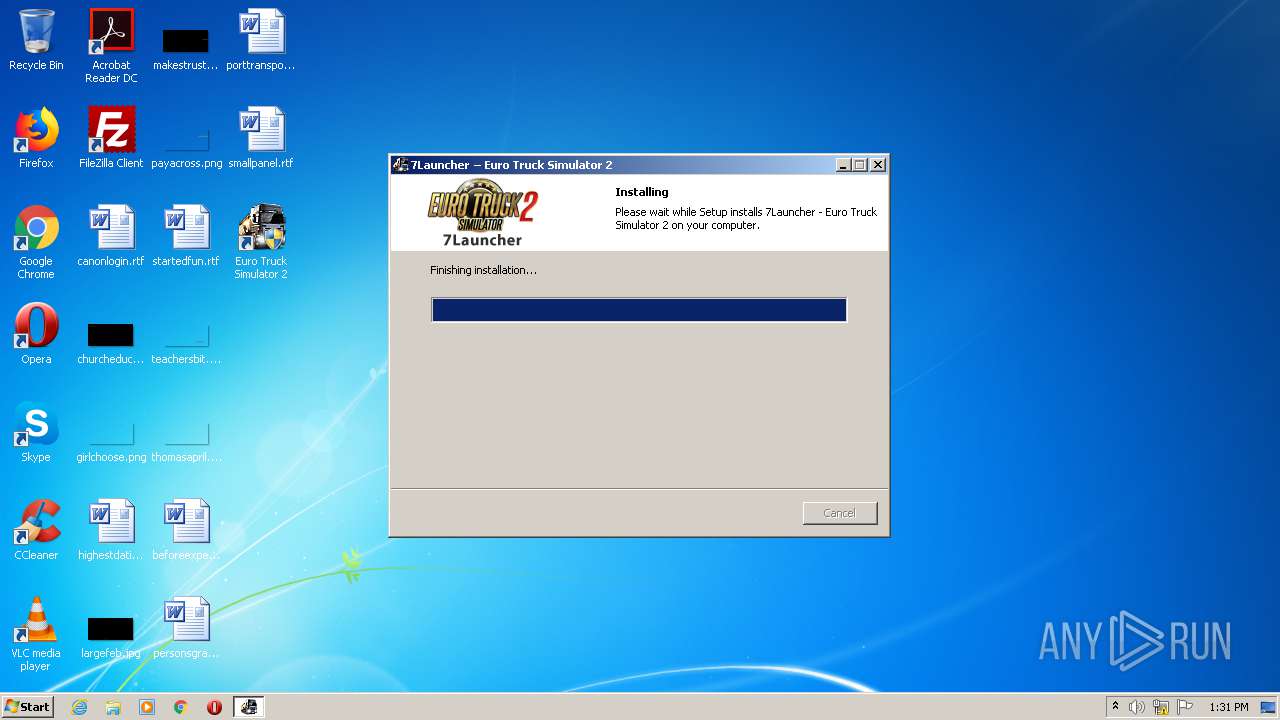Show hidden tray icons arrow
Screen dimensions: 1280x720
(x=1115, y=707)
